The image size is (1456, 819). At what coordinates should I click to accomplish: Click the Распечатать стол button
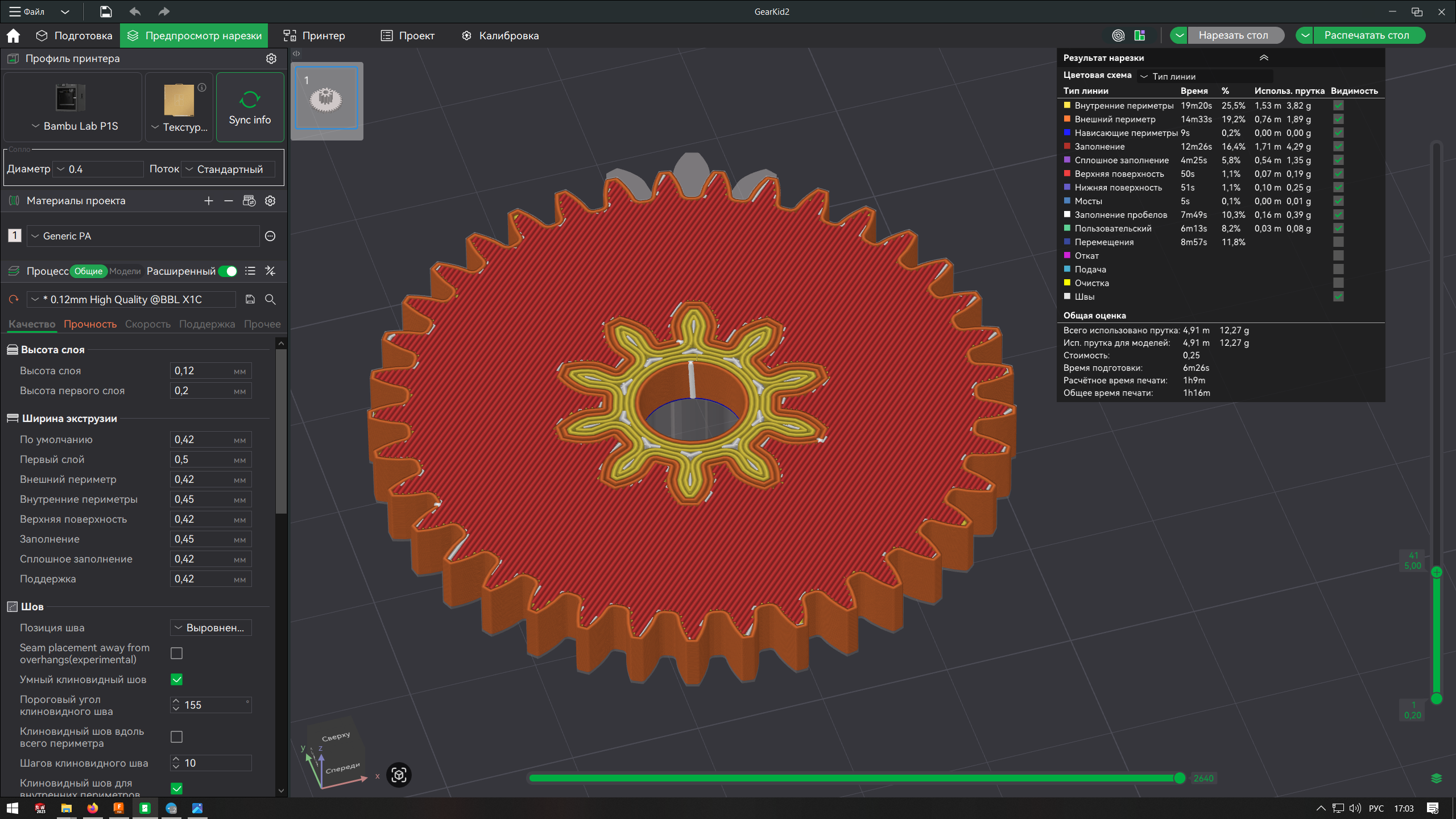(x=1366, y=35)
